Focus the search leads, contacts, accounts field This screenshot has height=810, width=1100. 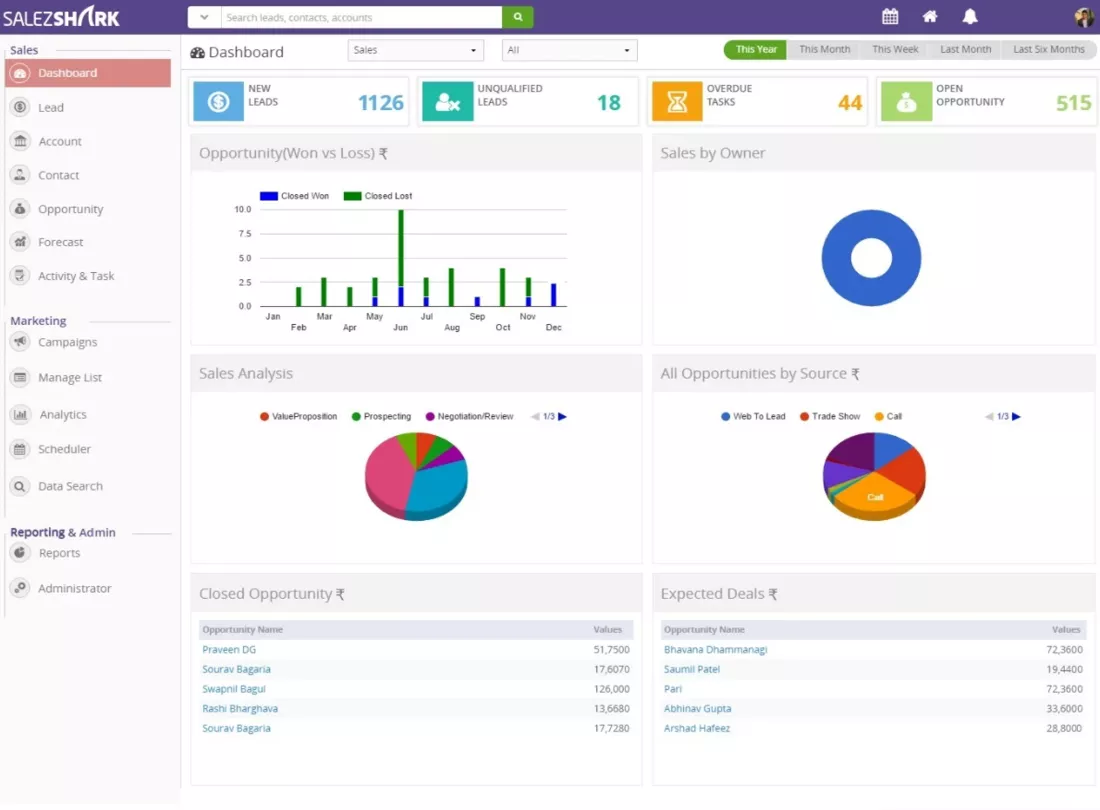point(361,17)
